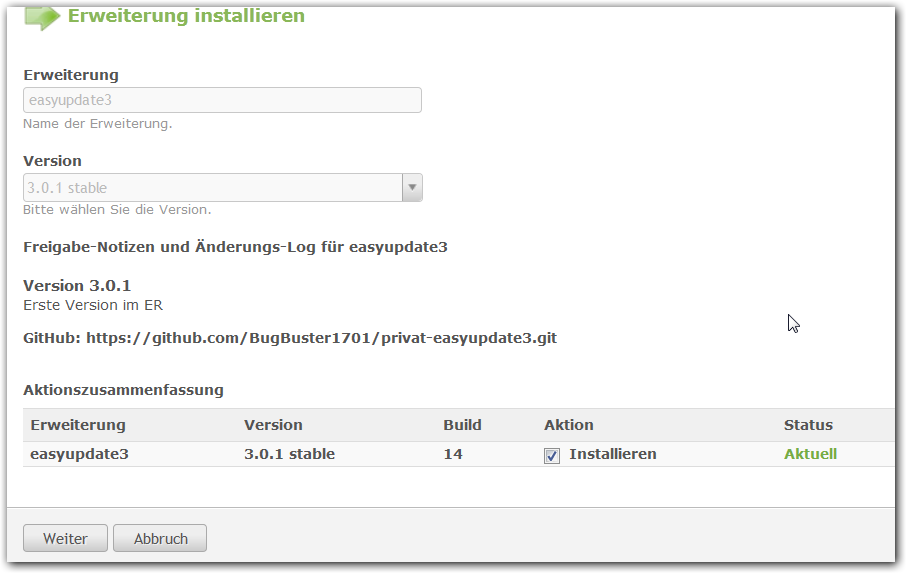Viewport: 906px width, 573px height.
Task: Click the build number 14 cell
Action: (x=452, y=454)
